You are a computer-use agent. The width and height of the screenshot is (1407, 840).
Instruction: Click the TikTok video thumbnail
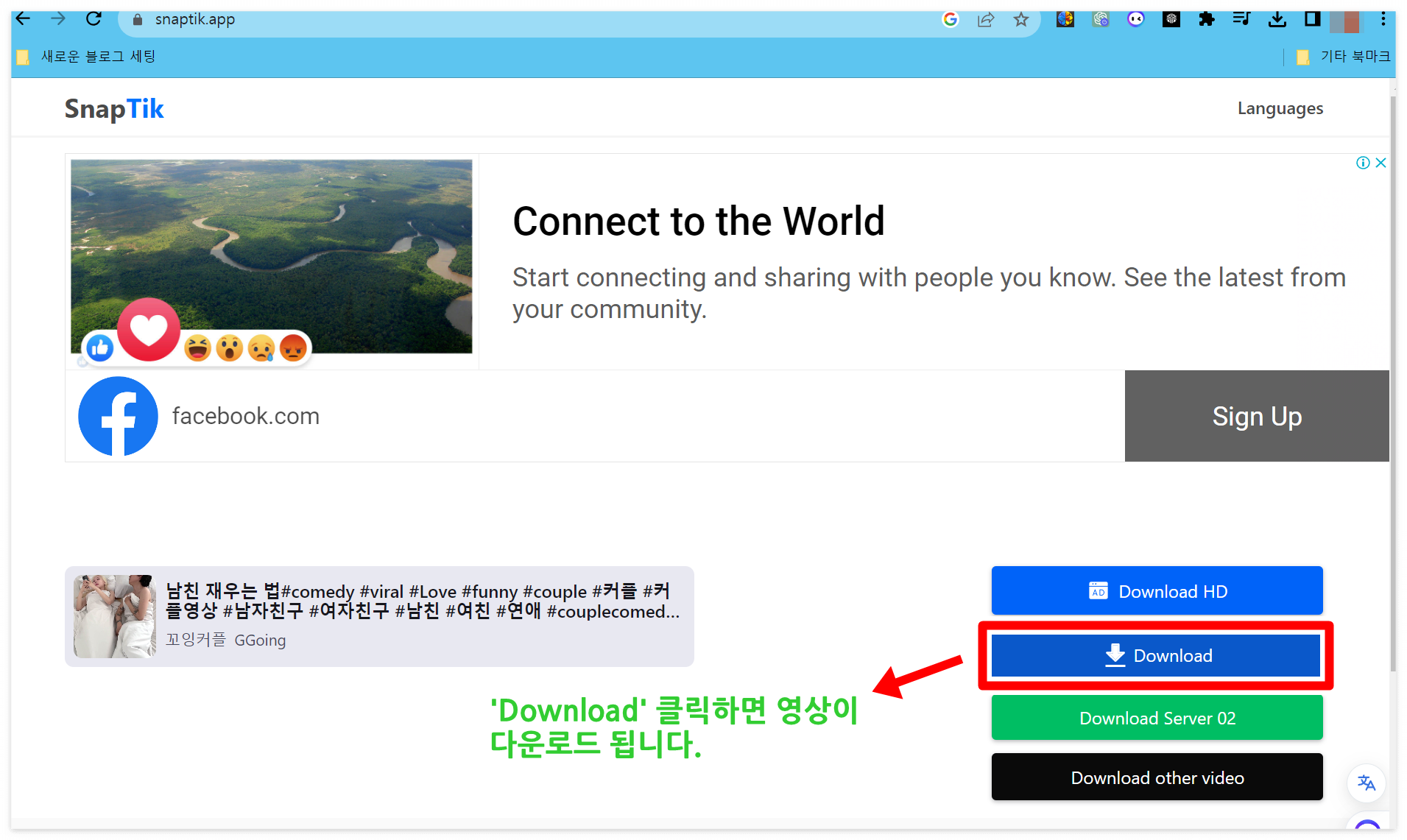point(115,616)
